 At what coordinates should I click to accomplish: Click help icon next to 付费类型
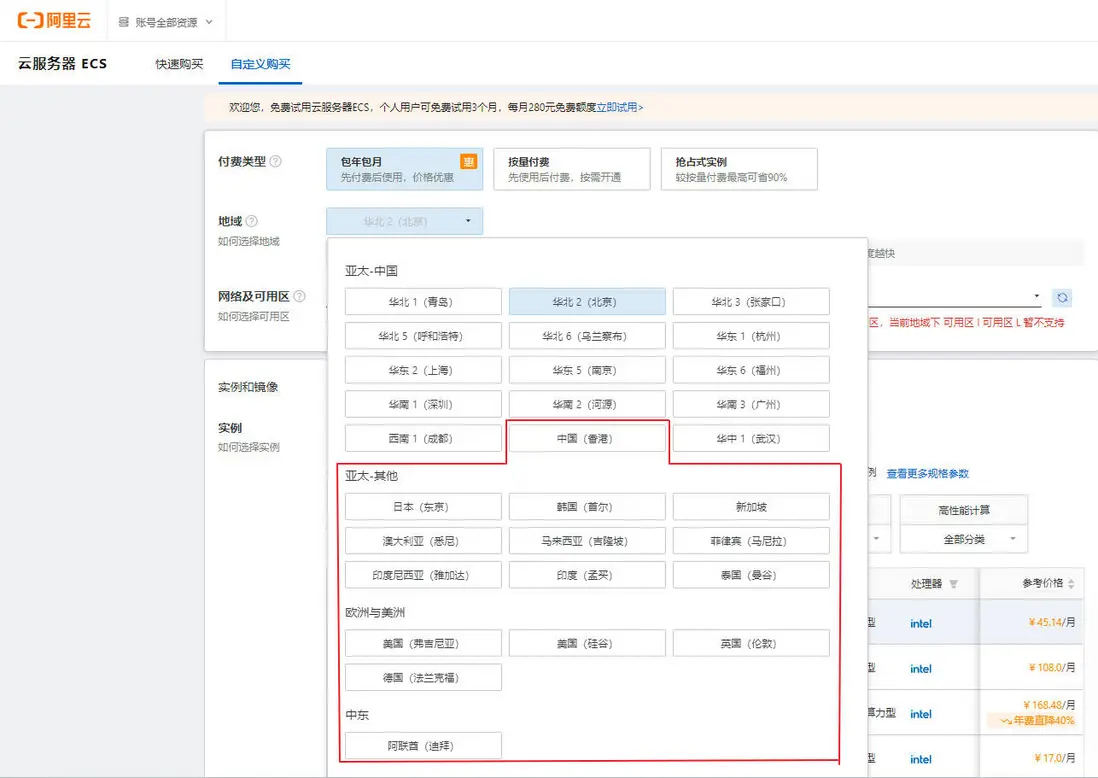pos(276,161)
